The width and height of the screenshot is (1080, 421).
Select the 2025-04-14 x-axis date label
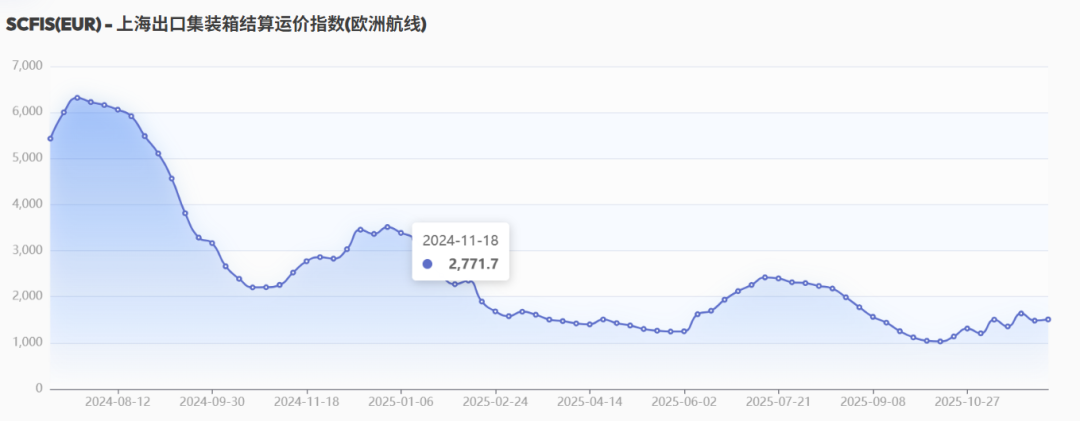tap(589, 401)
